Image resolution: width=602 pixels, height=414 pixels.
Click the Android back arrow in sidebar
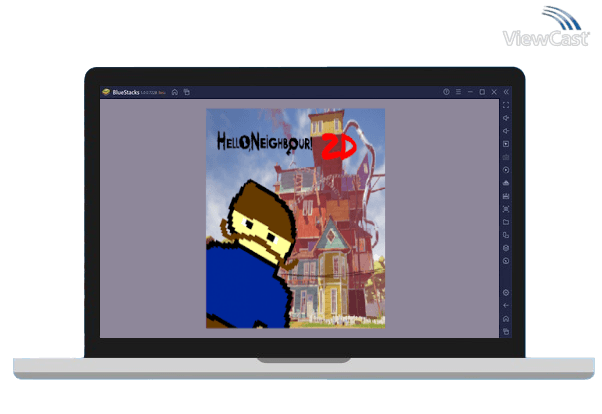pyautogui.click(x=506, y=306)
